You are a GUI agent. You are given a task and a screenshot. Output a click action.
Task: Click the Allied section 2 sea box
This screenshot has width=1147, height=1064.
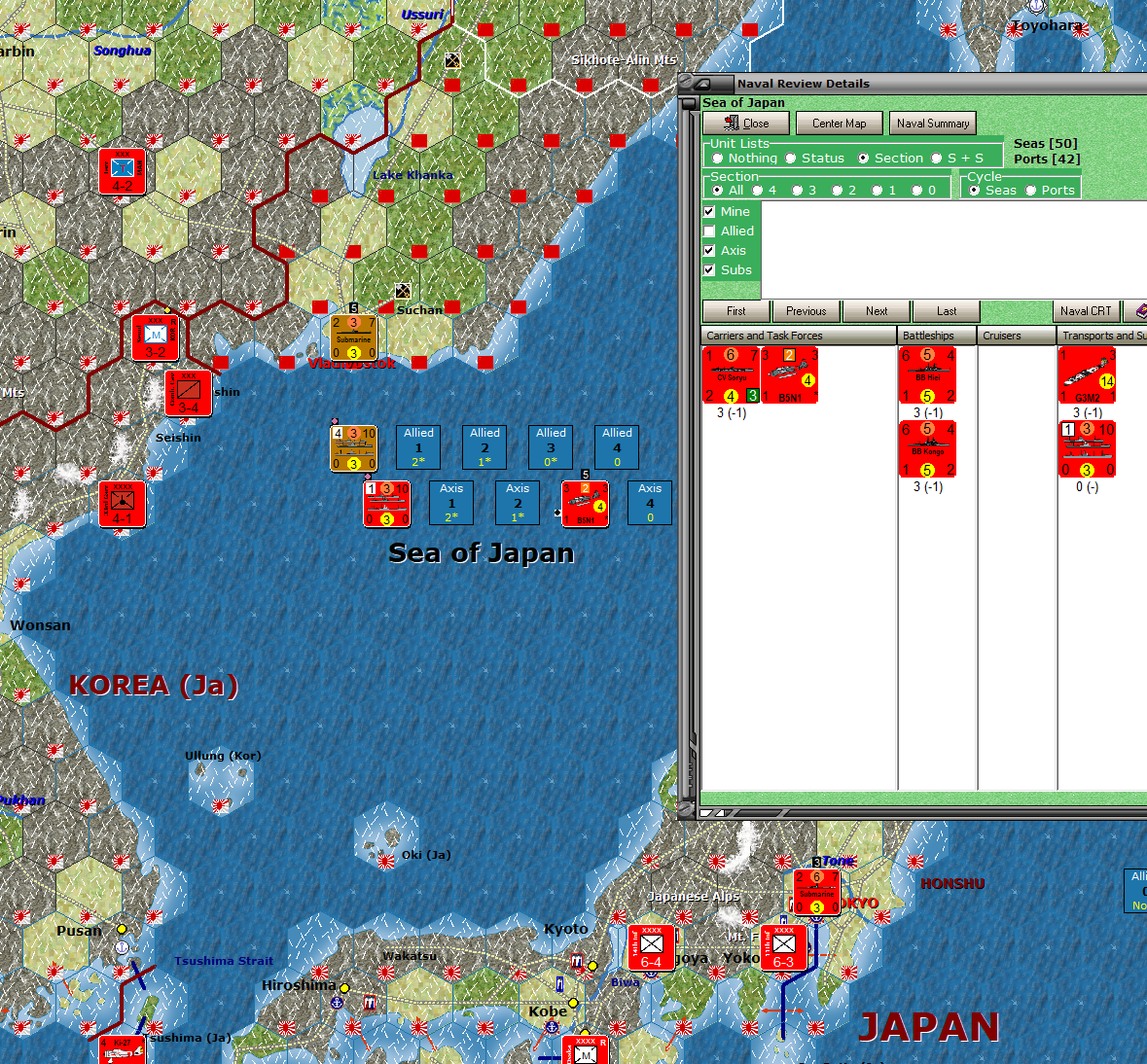(x=484, y=446)
